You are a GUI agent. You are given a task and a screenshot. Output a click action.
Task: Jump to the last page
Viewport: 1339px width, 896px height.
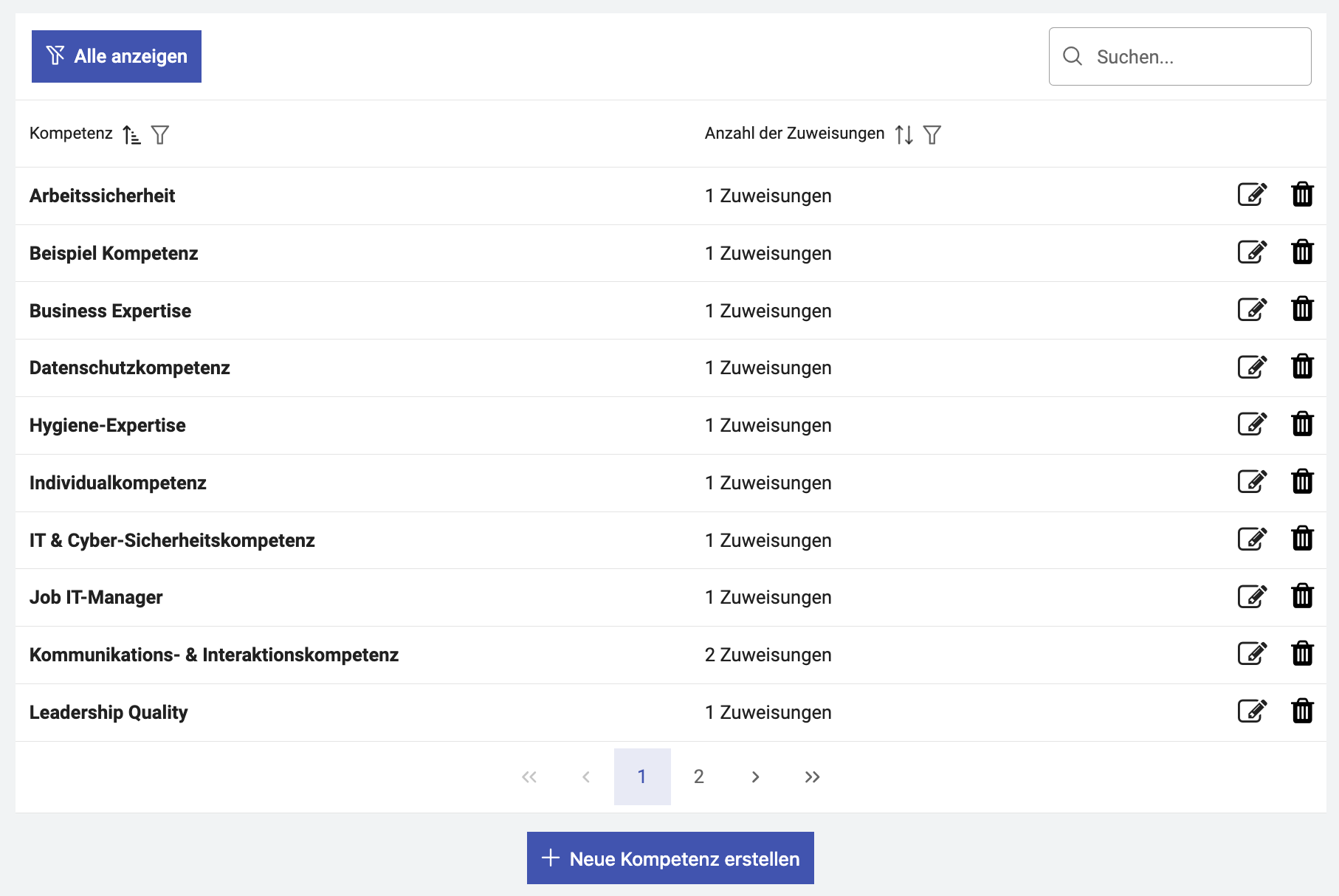tap(812, 776)
